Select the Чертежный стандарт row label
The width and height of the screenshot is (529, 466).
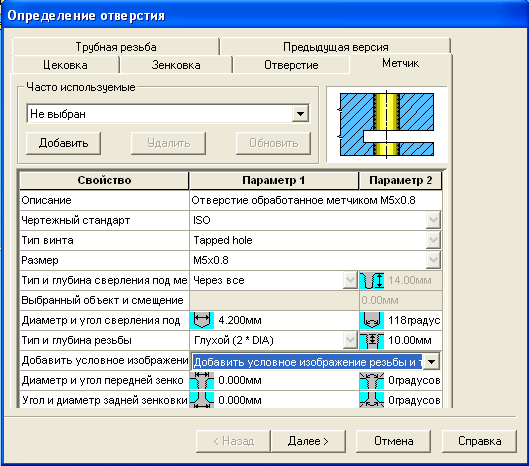(76, 220)
